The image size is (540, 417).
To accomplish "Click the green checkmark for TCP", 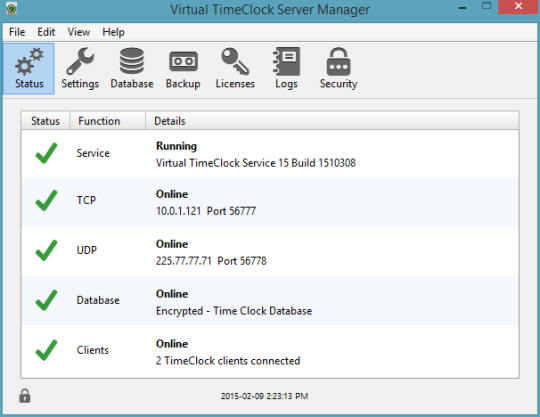I will tap(46, 200).
